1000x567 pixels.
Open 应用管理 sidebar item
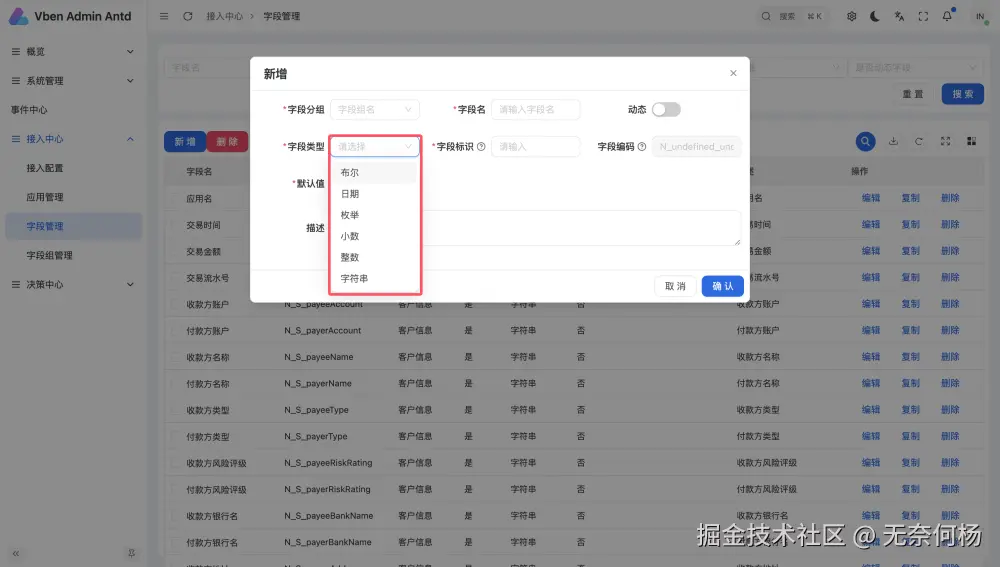tap(73, 197)
